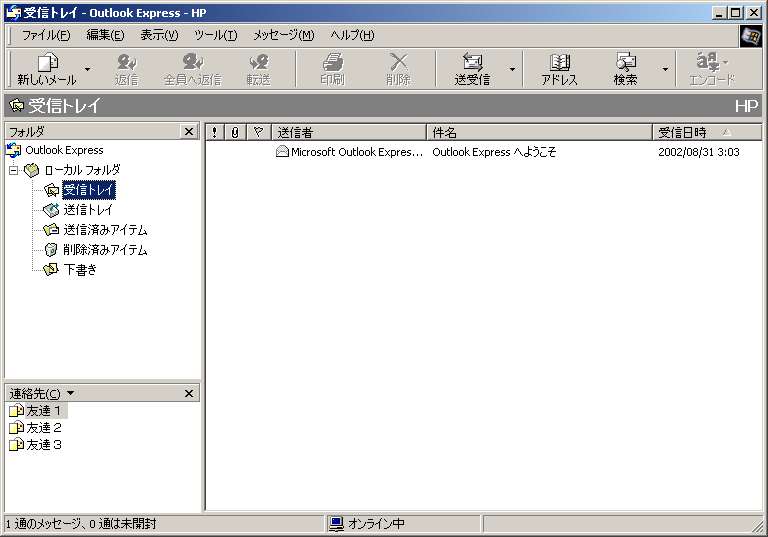Image resolution: width=768 pixels, height=537 pixels.
Task: Open the 削除済みアイテム (Deleted Items) folder
Action: [x=104, y=250]
